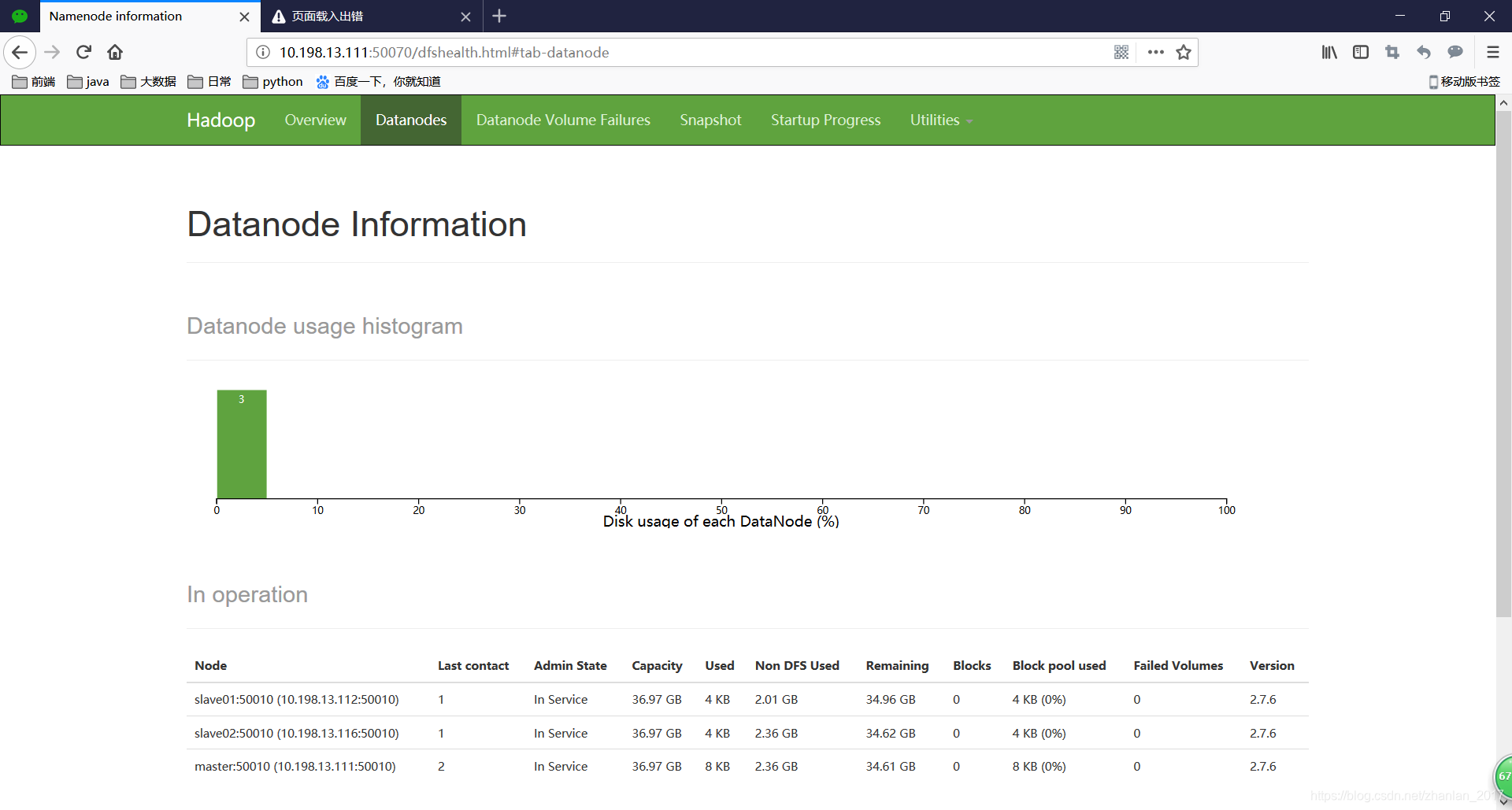This screenshot has height=810, width=1512.
Task: Open the QR code icon in address bar
Action: (1121, 53)
